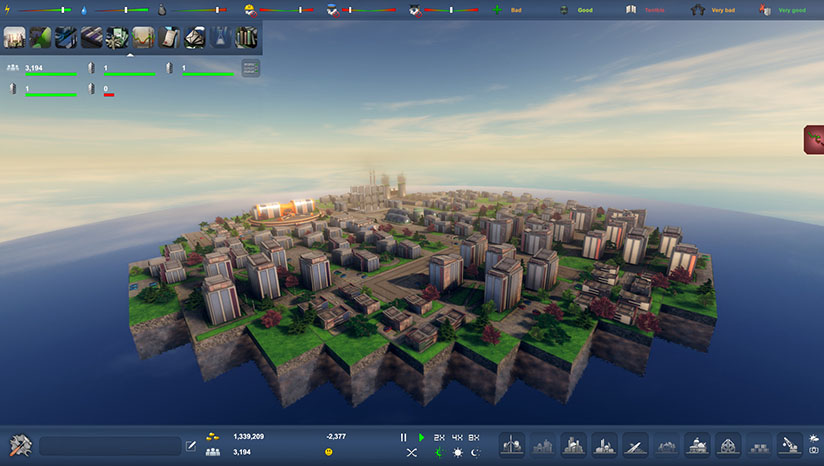Click the red event notification on right edge
This screenshot has height=466, width=824.
pyautogui.click(x=814, y=139)
